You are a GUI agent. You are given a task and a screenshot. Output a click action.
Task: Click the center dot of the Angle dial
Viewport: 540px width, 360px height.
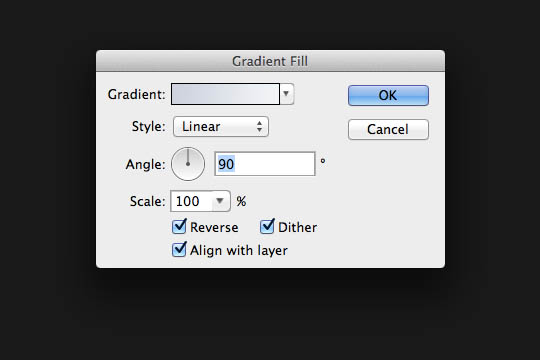point(188,164)
